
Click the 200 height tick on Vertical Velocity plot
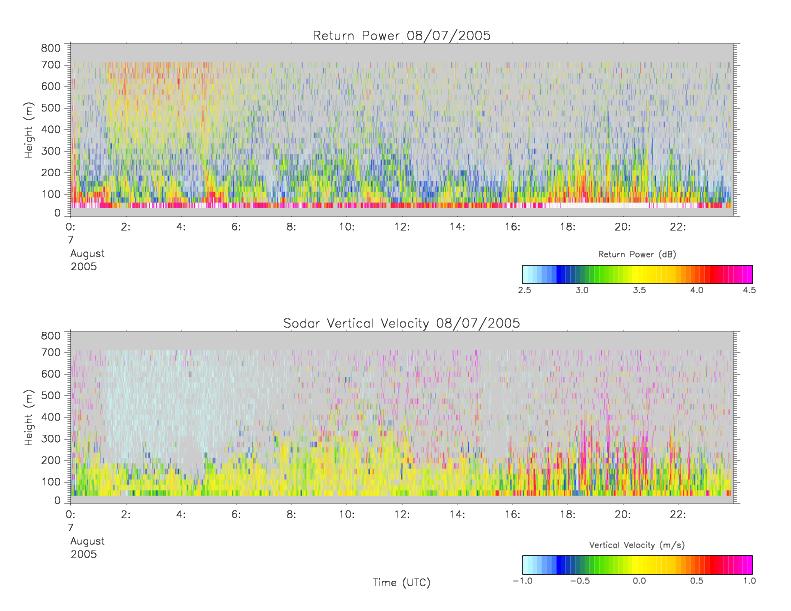[50, 460]
